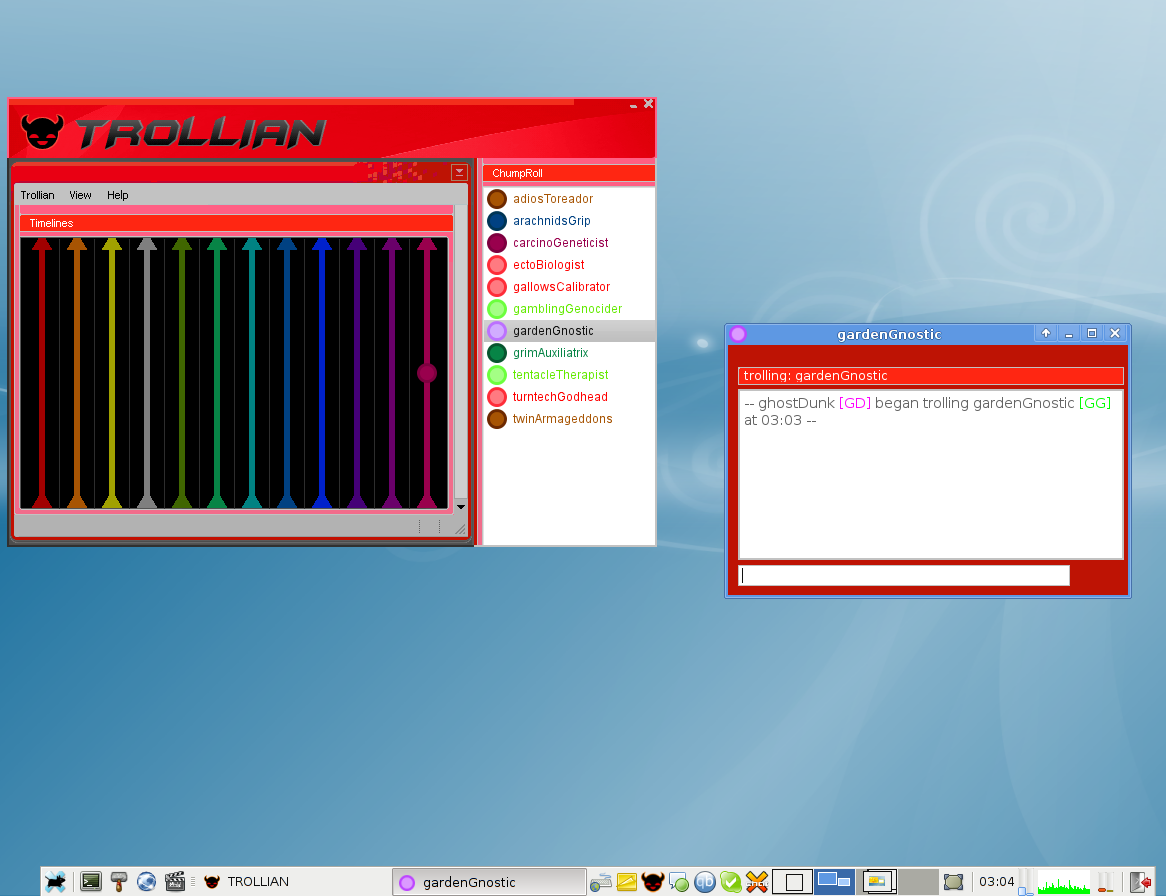Click the chat message input field
The image size is (1166, 896).
(904, 575)
